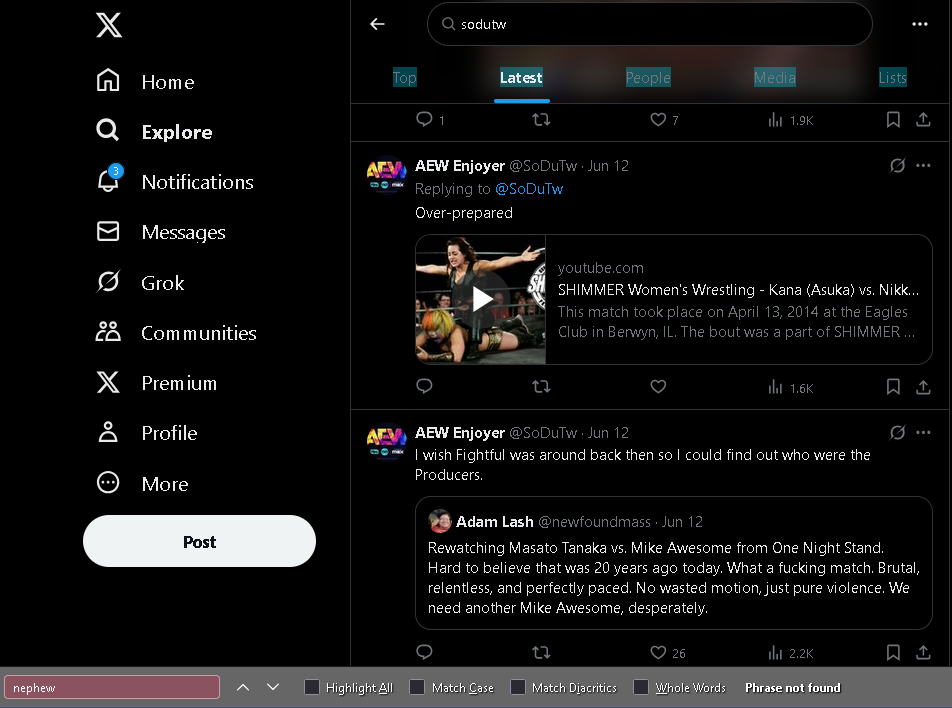
Task: Click the find bar field containing nephew
Action: [x=112, y=687]
